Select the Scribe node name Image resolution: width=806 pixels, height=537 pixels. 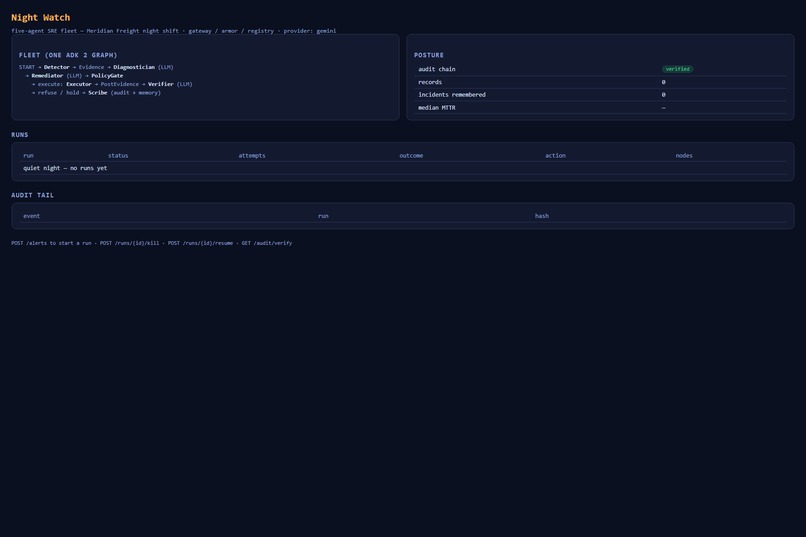[98, 93]
